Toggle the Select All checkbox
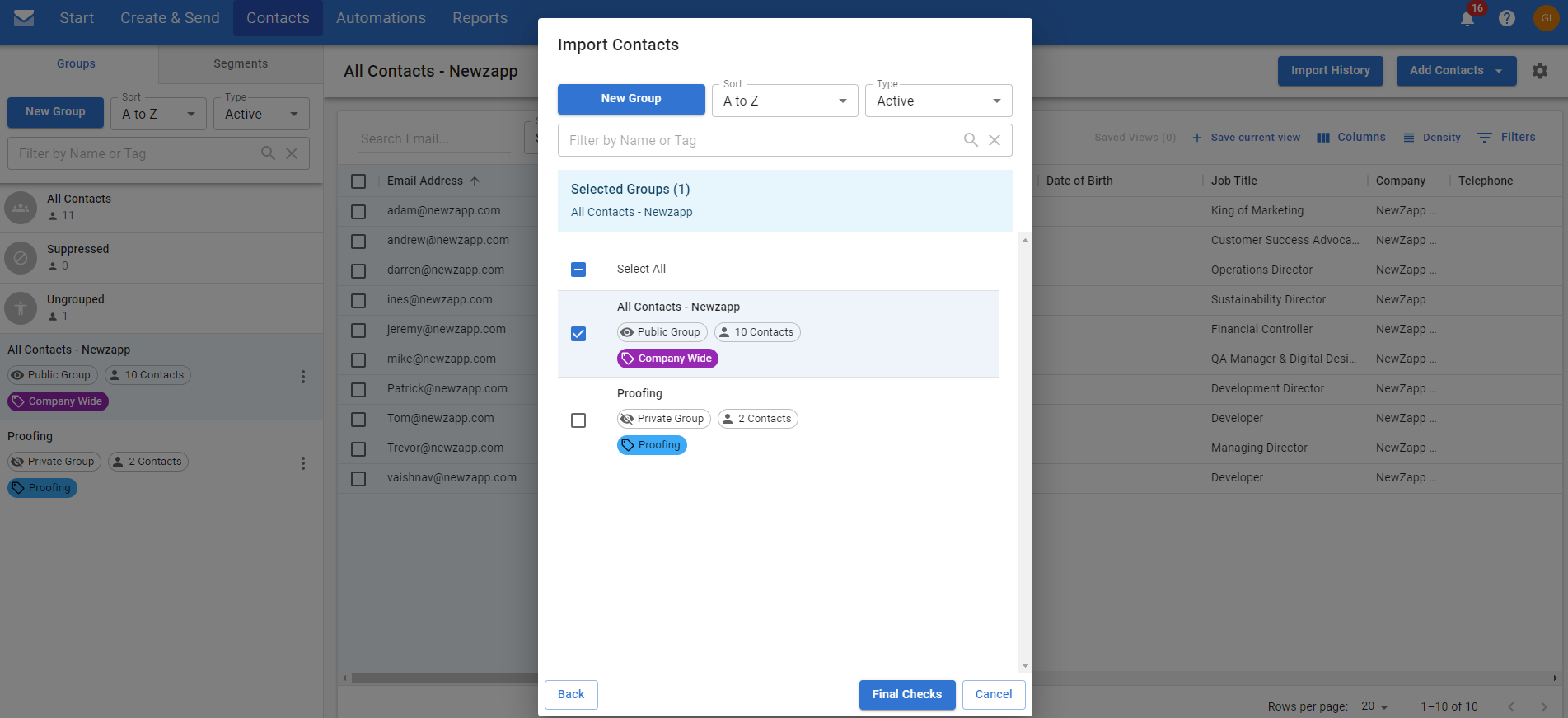 [578, 270]
